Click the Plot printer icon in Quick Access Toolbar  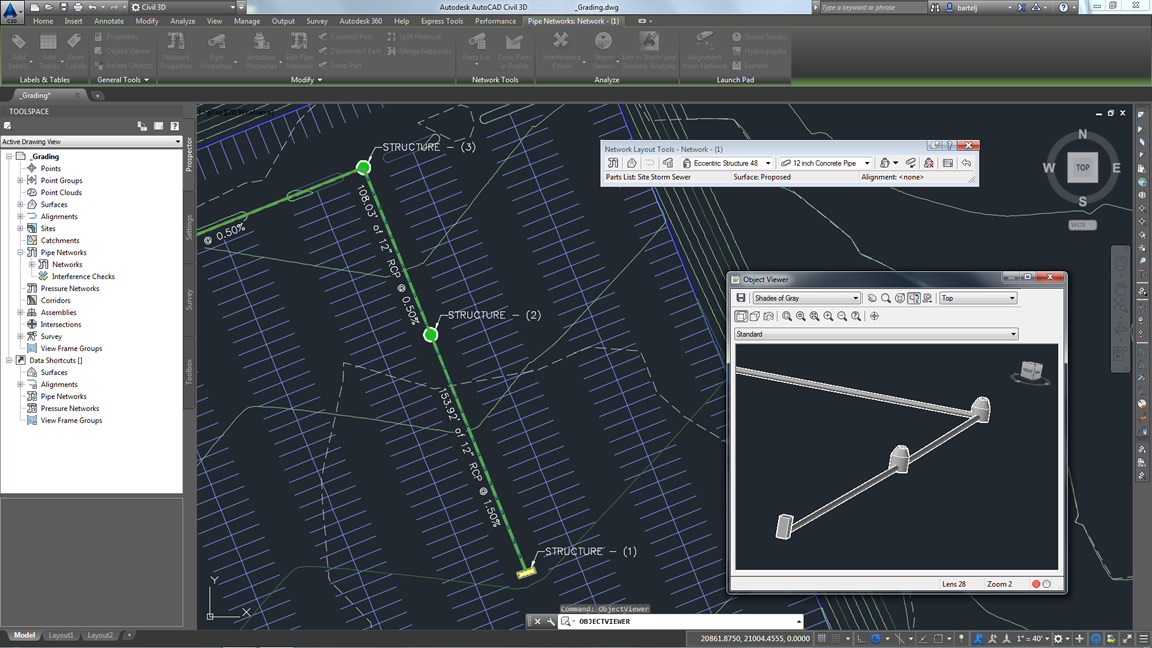pos(78,7)
